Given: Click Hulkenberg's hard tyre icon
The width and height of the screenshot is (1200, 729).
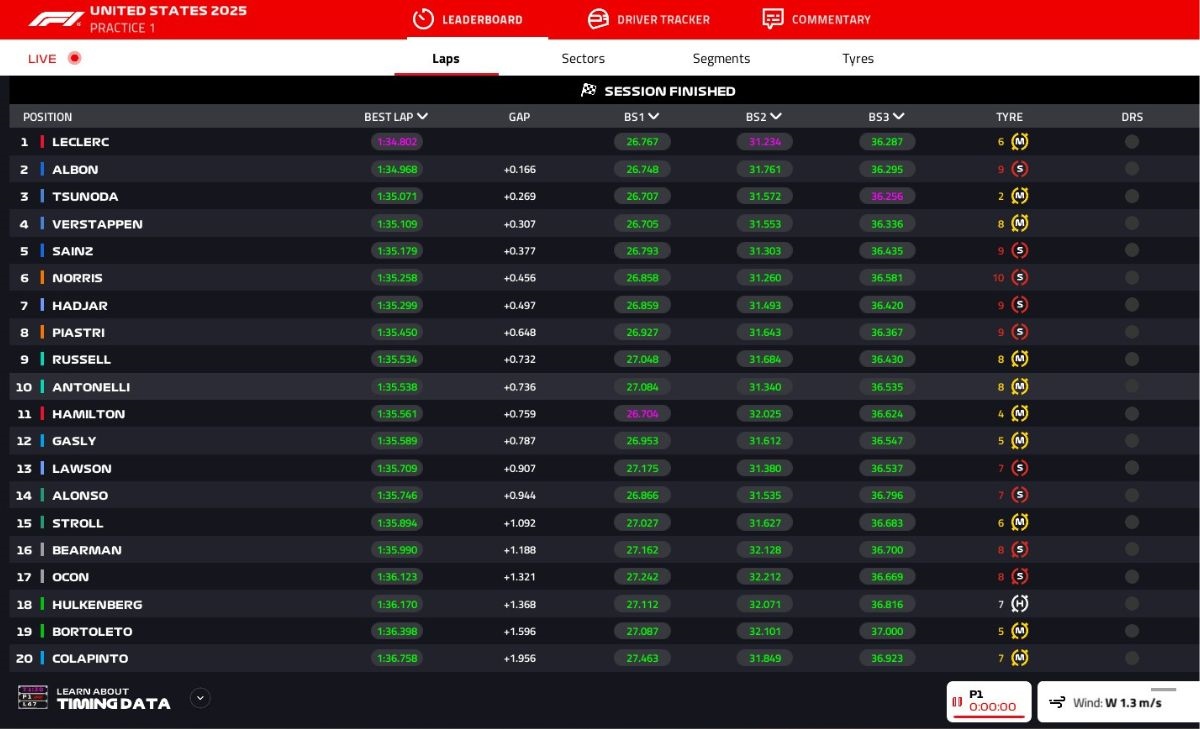Looking at the screenshot, I should click(1019, 604).
